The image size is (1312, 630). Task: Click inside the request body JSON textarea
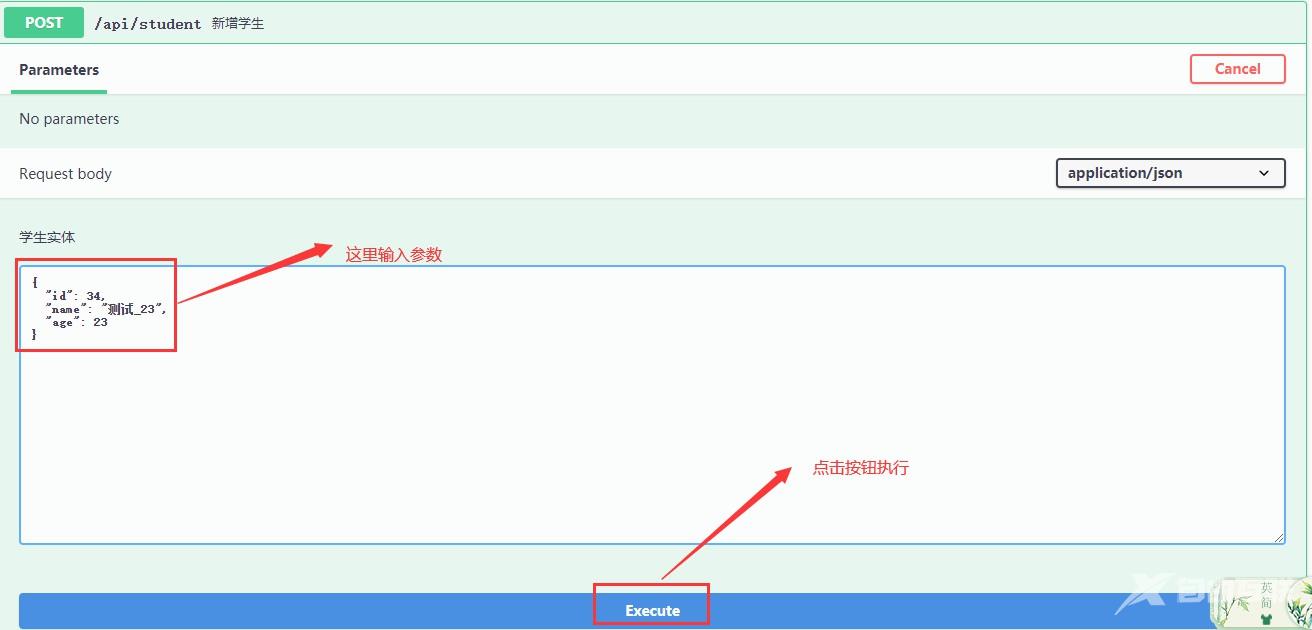tap(652, 405)
